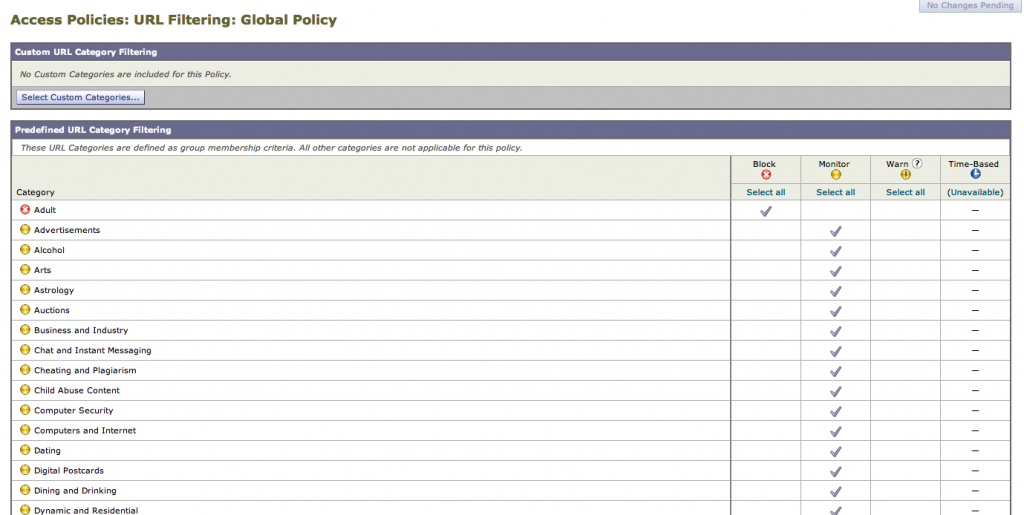Click the Block column header red icon

tap(766, 175)
